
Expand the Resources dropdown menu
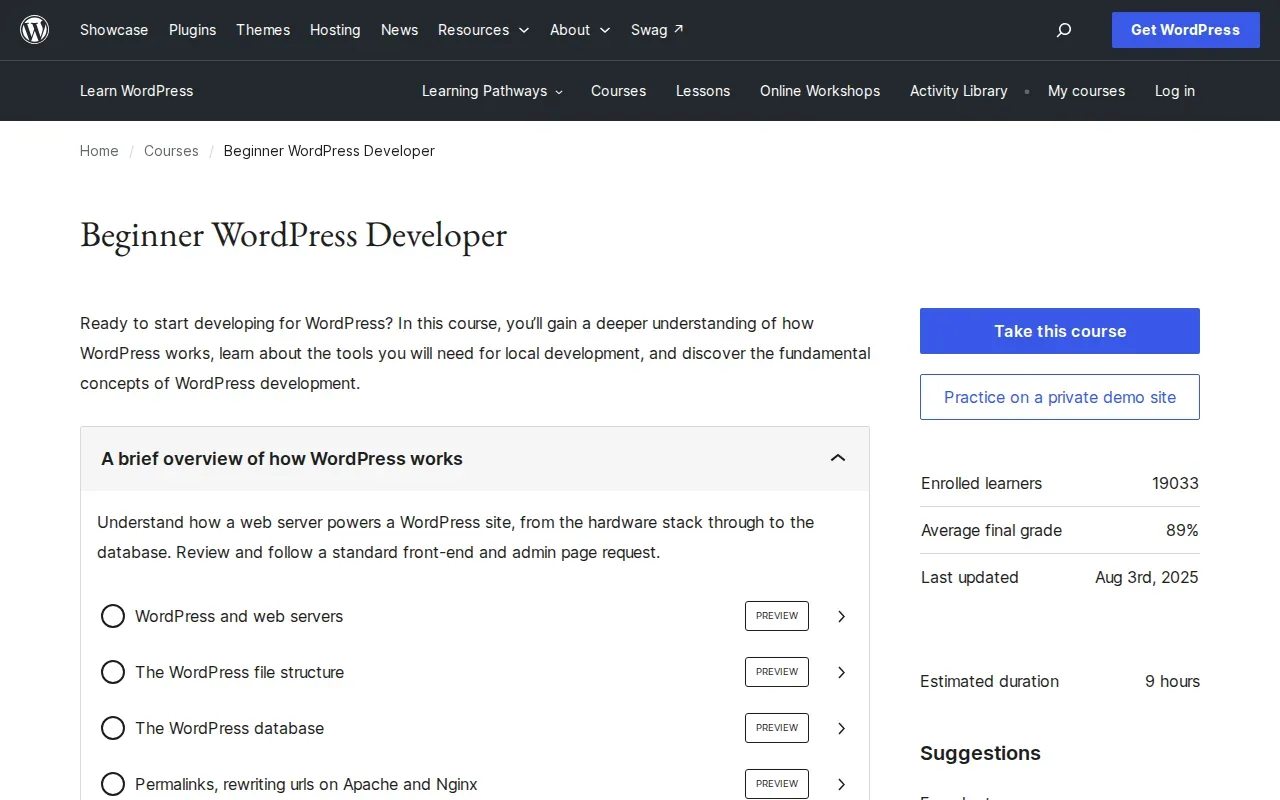point(484,30)
